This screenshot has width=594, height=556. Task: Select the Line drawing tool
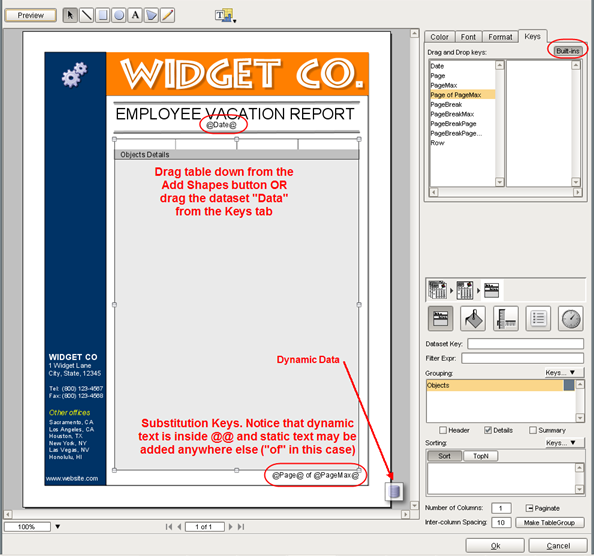87,15
